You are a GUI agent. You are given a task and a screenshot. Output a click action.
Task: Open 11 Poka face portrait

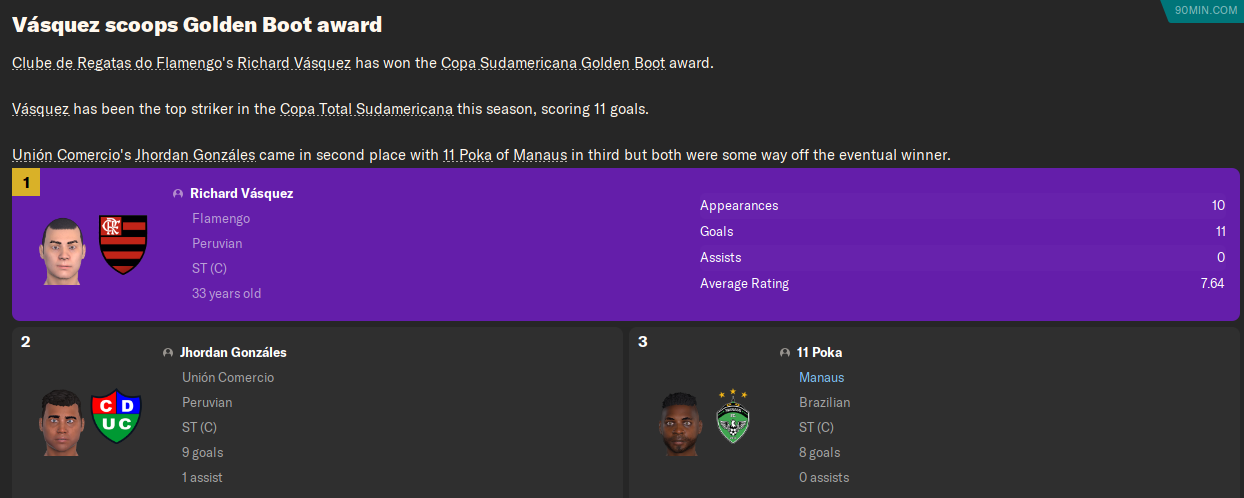point(679,422)
